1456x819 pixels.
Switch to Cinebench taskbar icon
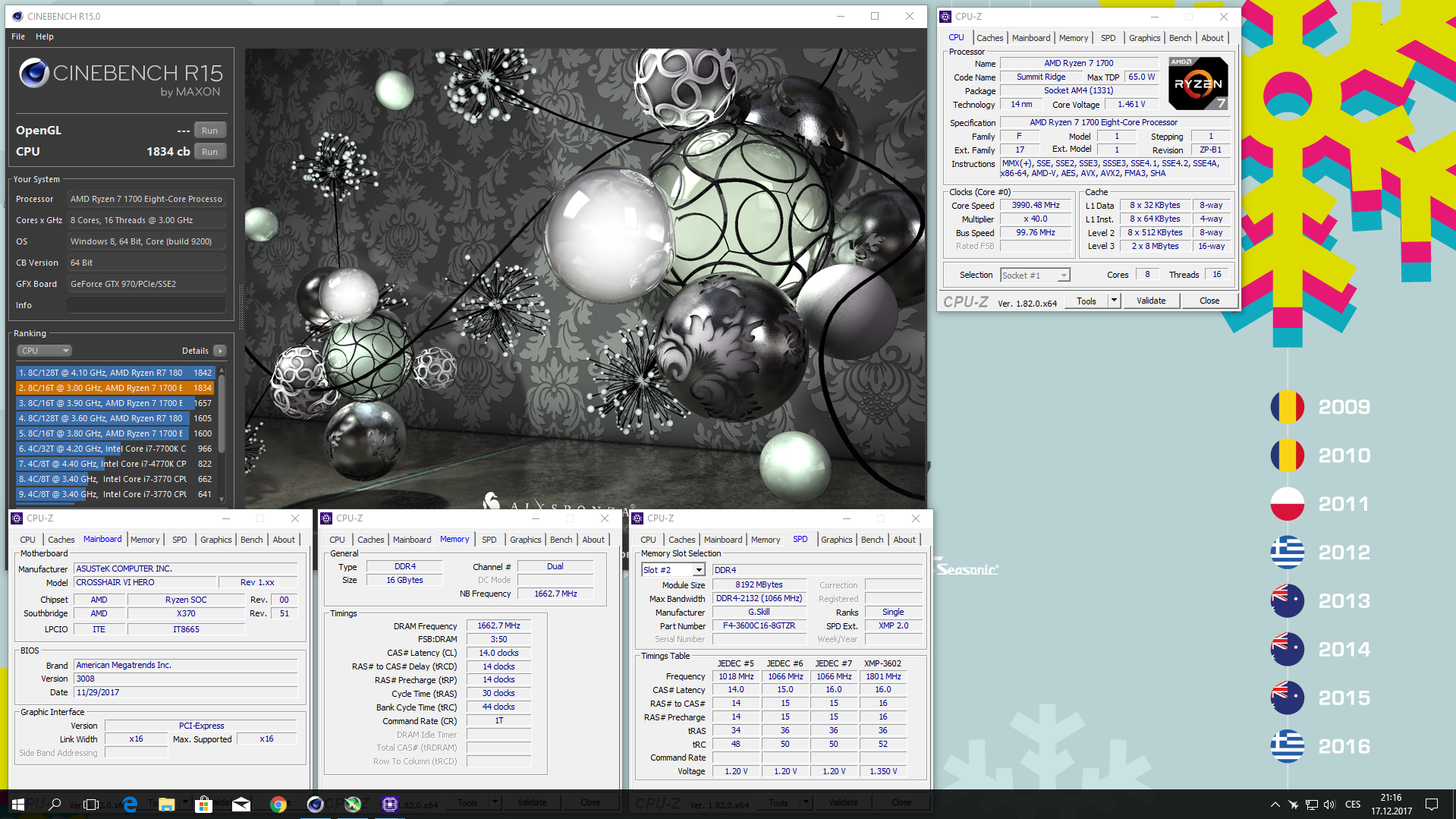pos(316,804)
